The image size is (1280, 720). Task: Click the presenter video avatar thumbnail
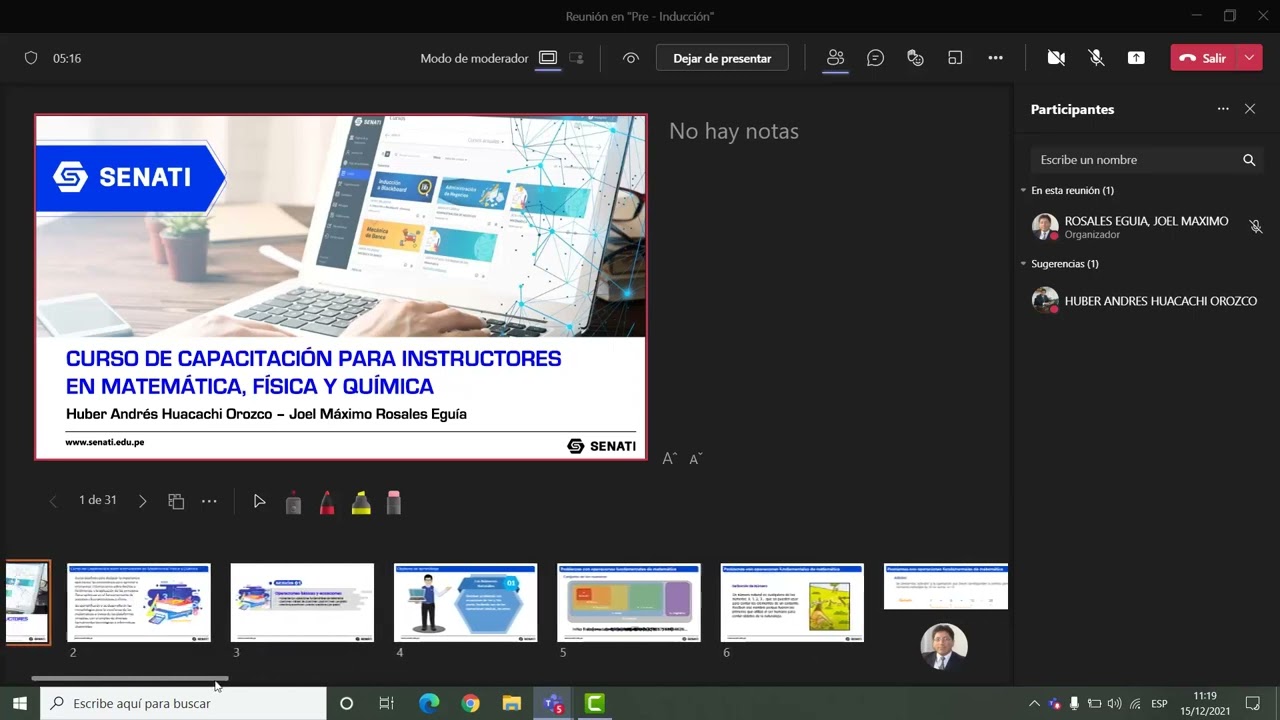[944, 647]
